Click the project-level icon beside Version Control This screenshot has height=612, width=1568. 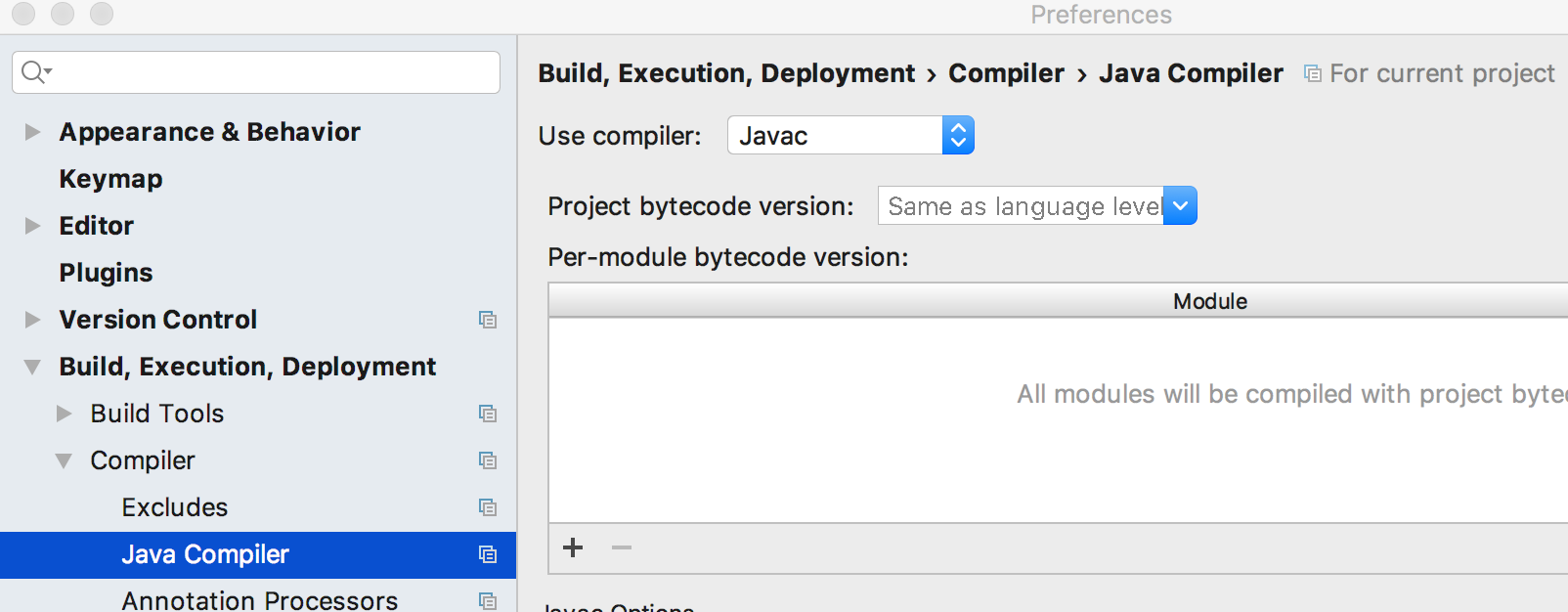point(488,320)
